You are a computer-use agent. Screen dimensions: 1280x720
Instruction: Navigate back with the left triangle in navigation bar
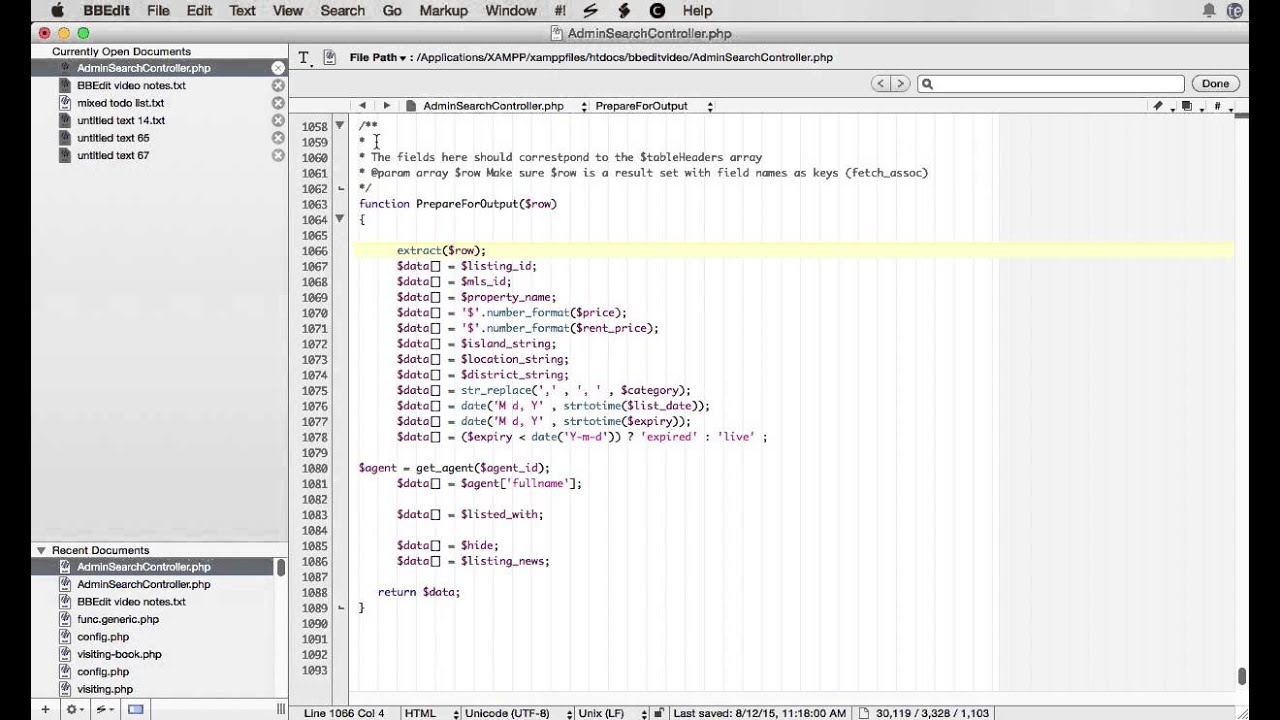pos(362,106)
